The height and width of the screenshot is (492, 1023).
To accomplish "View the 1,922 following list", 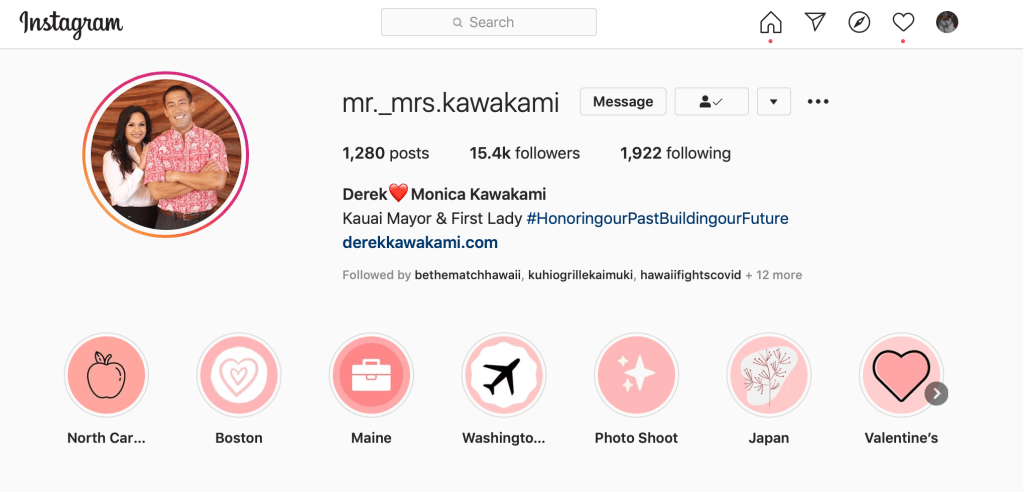I will (x=675, y=153).
